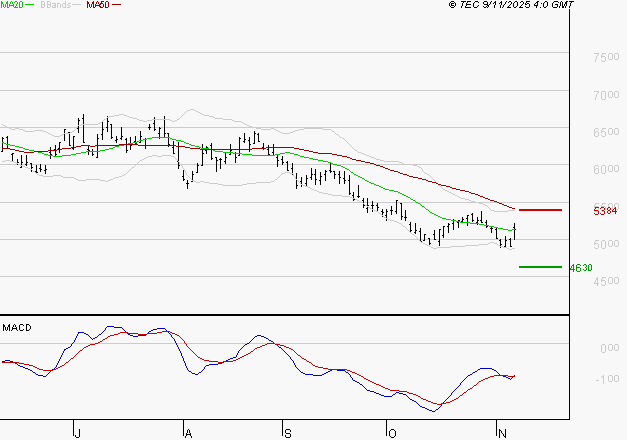This screenshot has height=440, width=627.
Task: Click the red resistance level line
Action: pyautogui.click(x=540, y=210)
